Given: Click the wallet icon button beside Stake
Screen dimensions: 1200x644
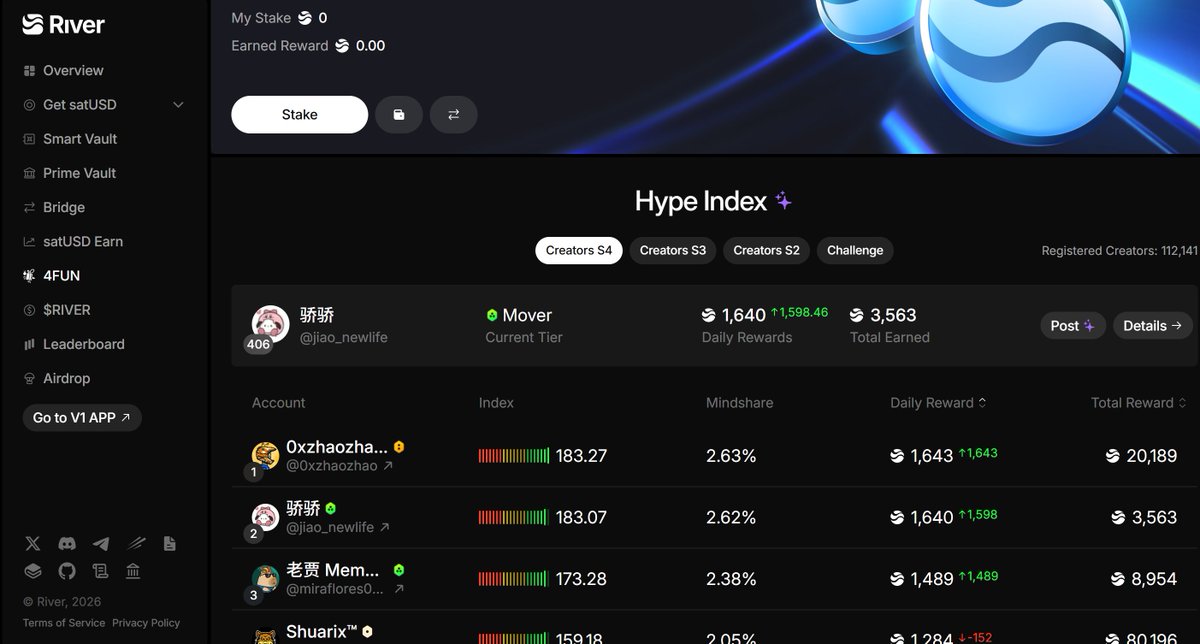Looking at the screenshot, I should click(x=399, y=115).
